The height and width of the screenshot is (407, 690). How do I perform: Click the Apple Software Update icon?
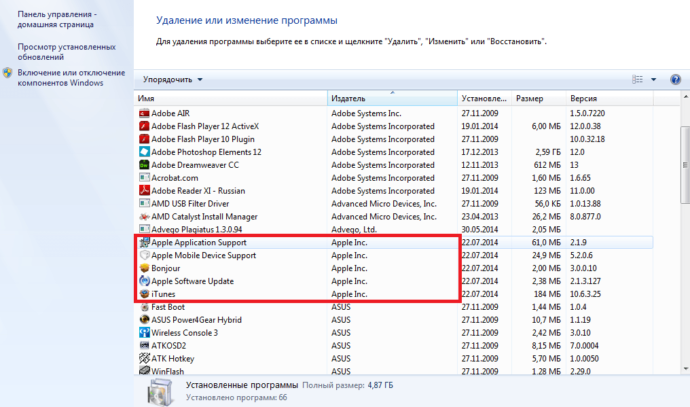pos(144,281)
